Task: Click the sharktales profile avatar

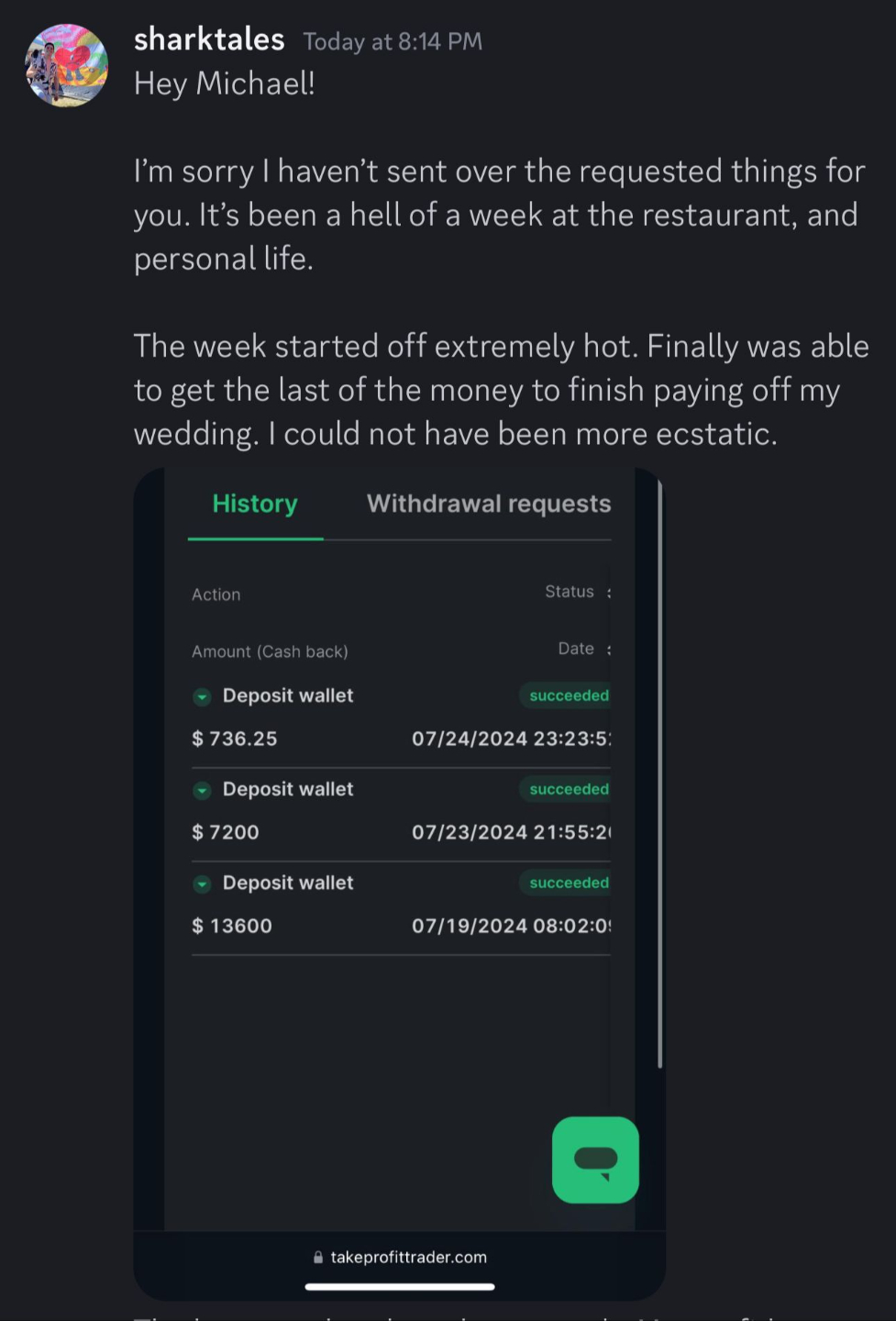Action: (x=66, y=66)
